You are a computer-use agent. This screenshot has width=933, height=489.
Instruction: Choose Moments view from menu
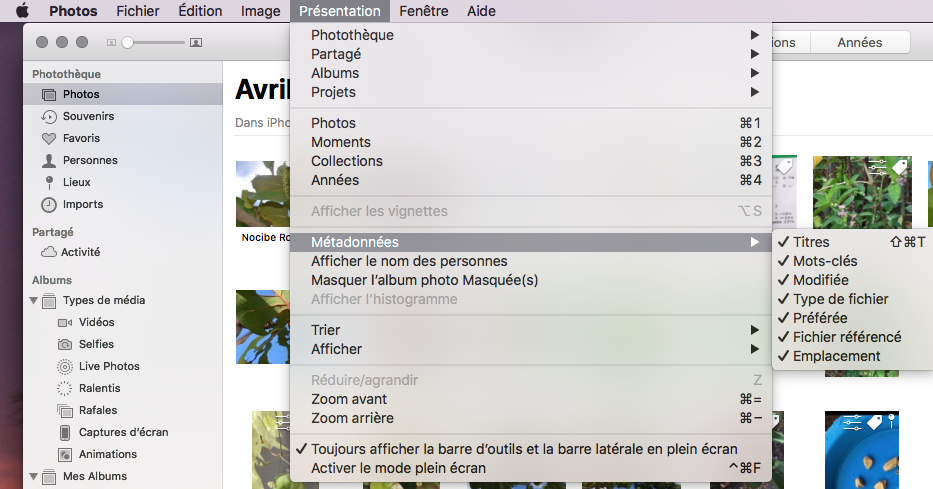click(531, 142)
